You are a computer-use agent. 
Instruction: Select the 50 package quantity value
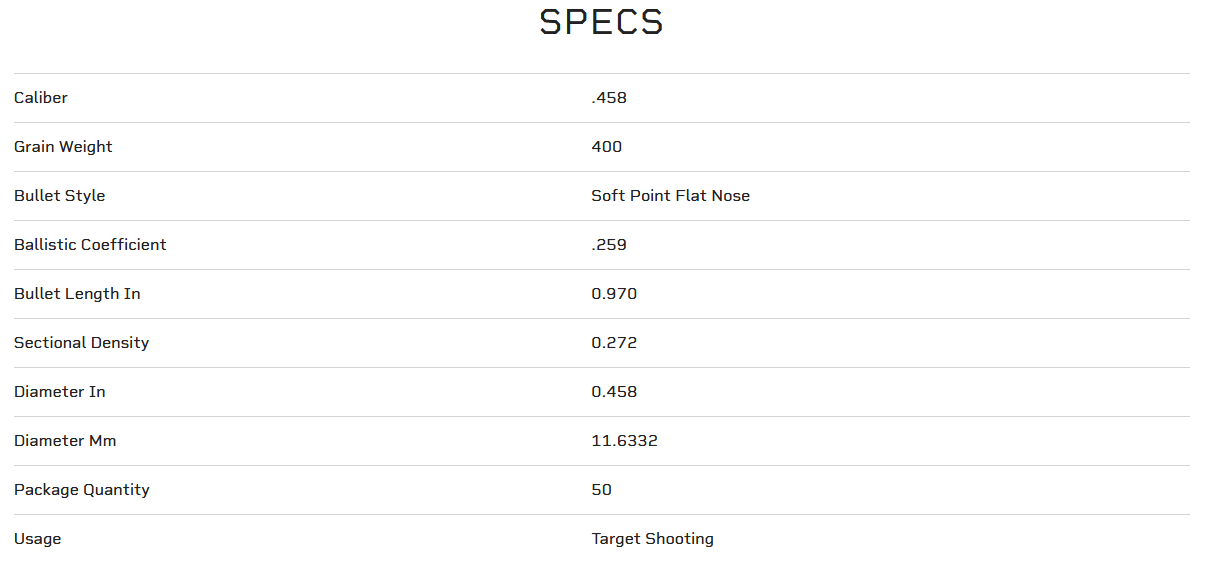click(601, 490)
